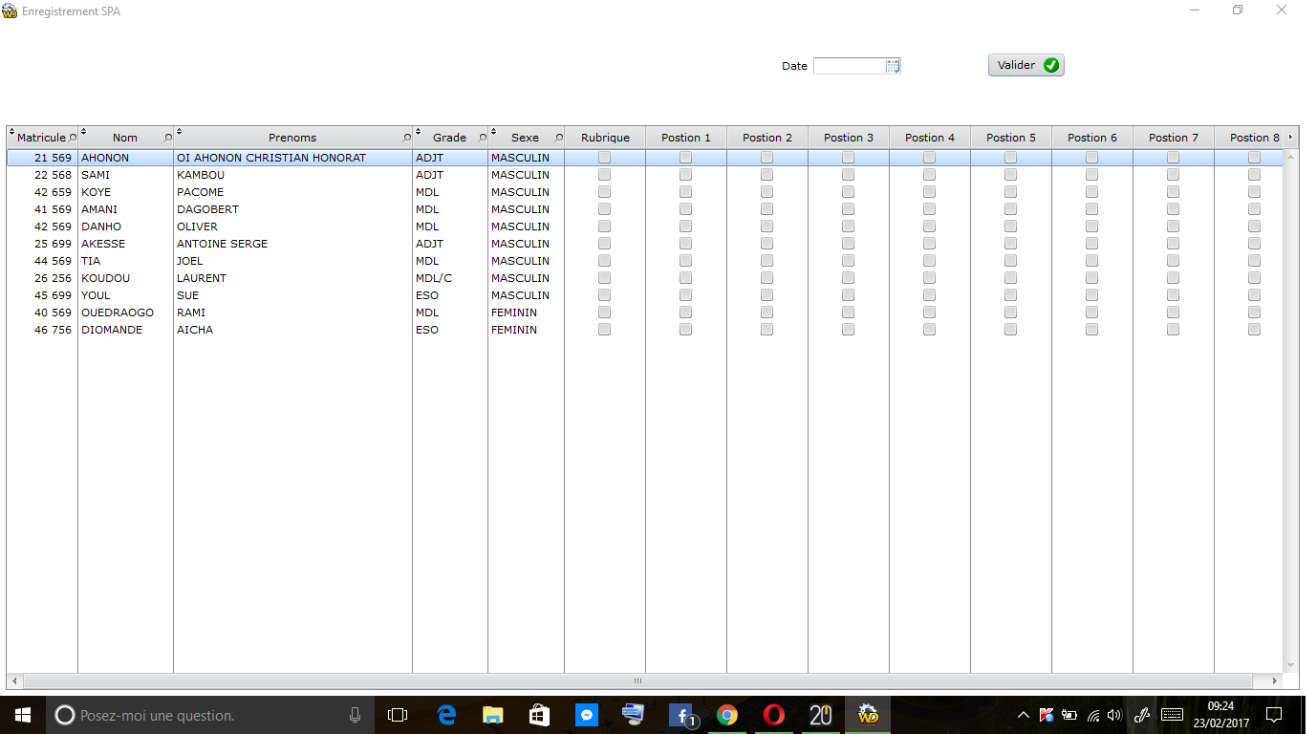Click the volume speaker tray icon
The width and height of the screenshot is (1306, 734).
click(1115, 715)
